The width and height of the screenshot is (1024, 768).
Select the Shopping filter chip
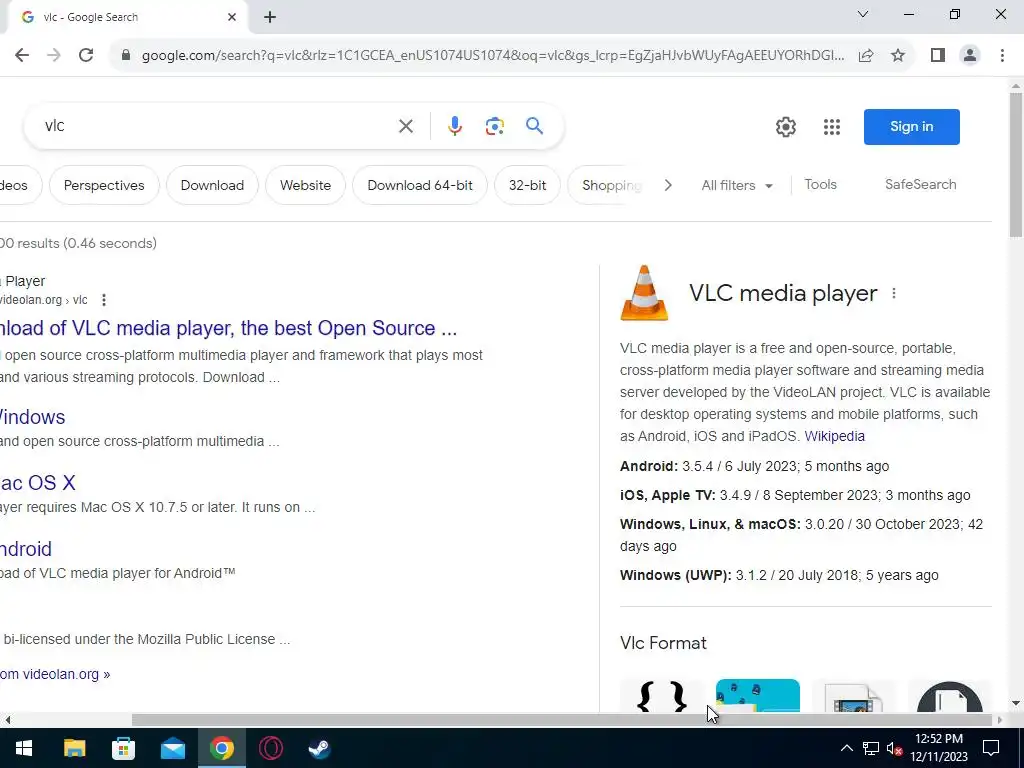(607, 185)
